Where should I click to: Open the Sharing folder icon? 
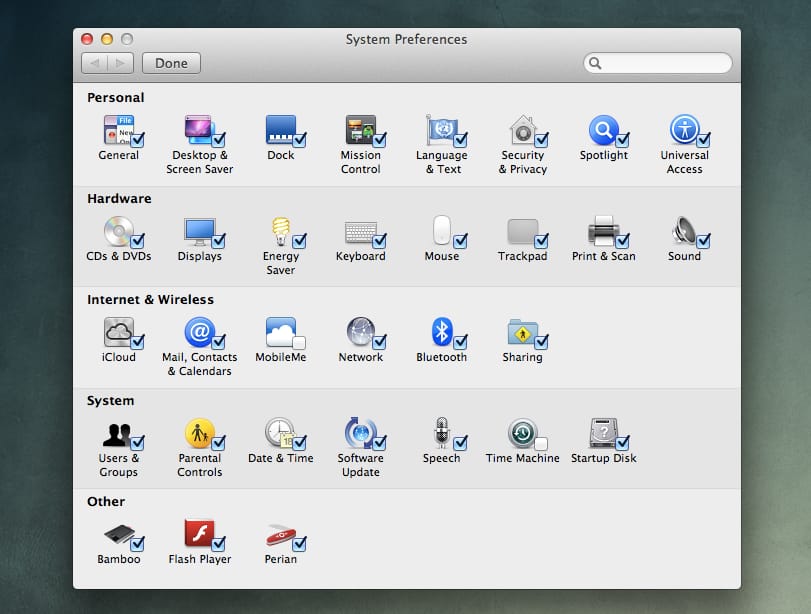tap(522, 332)
